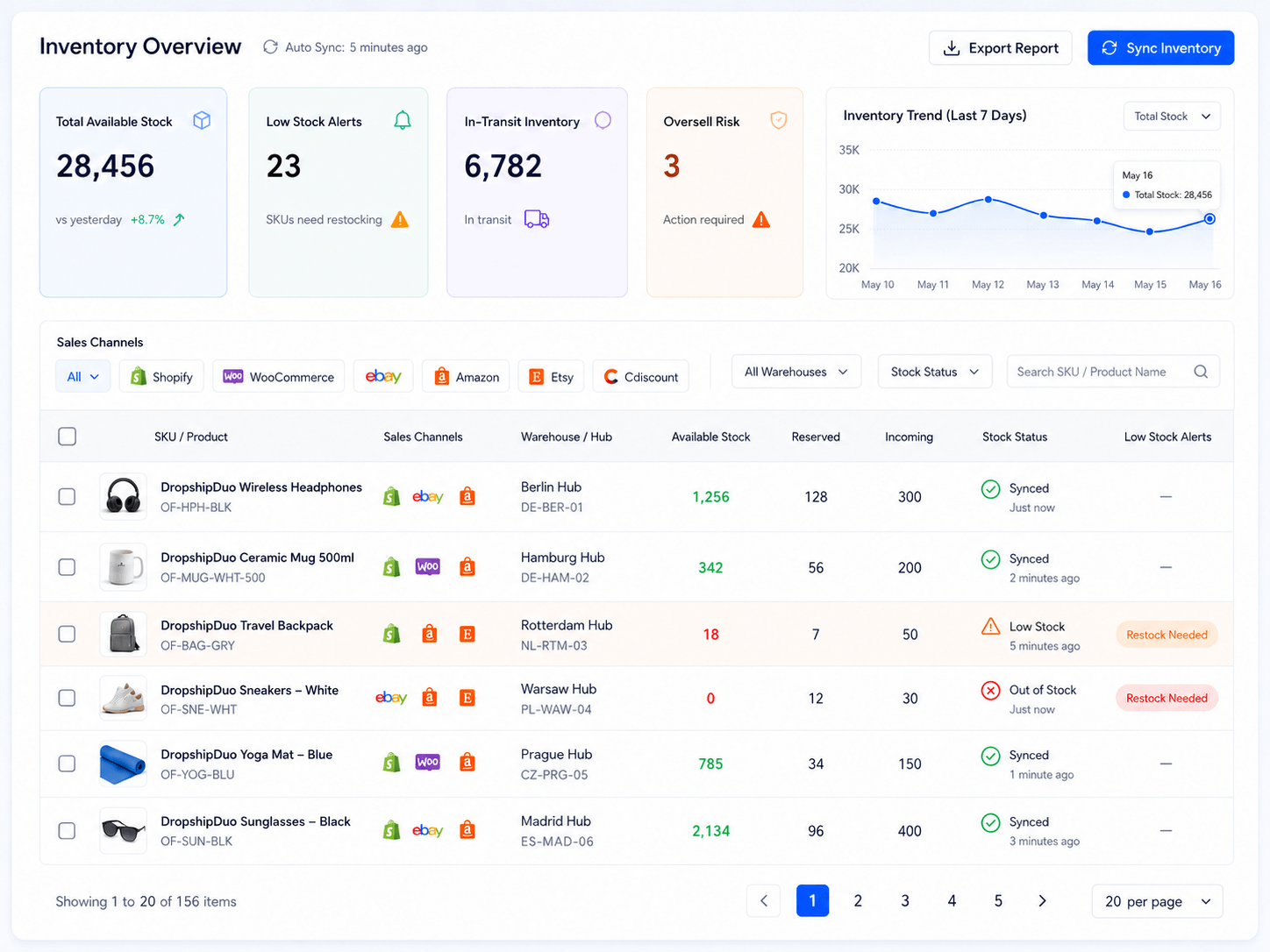Expand the All Warehouses dropdown
This screenshot has height=952, width=1270.
[796, 372]
